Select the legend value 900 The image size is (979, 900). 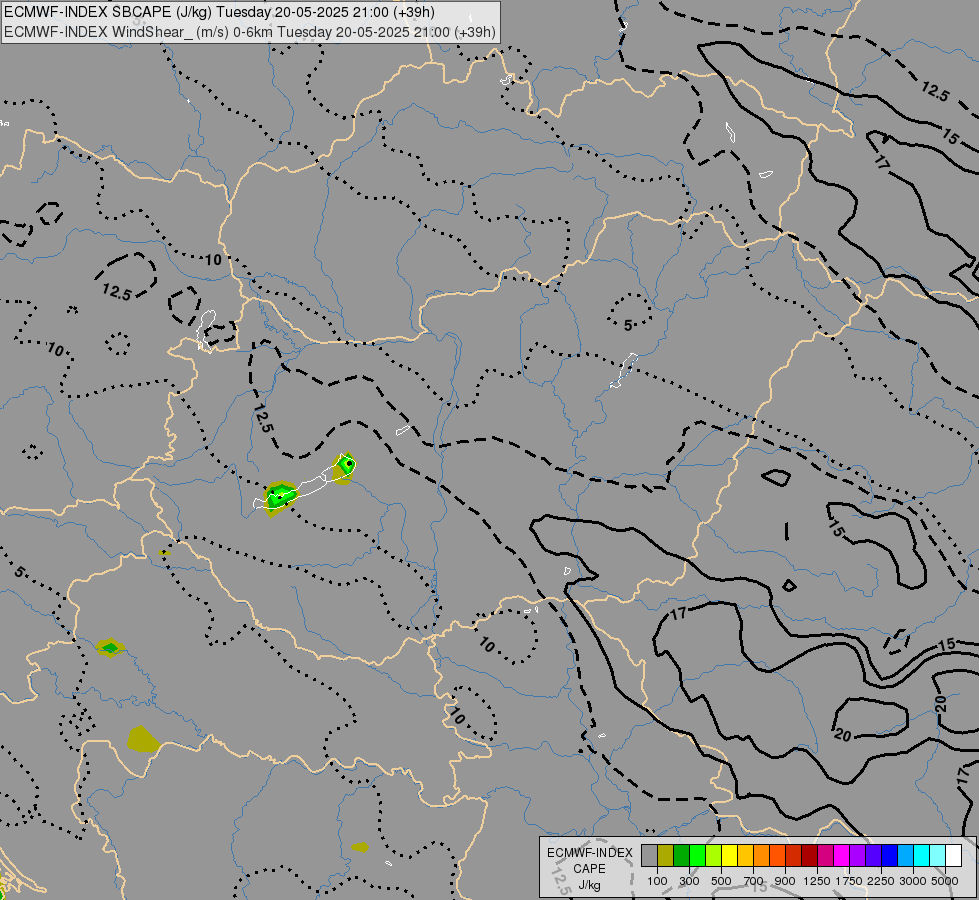[785, 881]
